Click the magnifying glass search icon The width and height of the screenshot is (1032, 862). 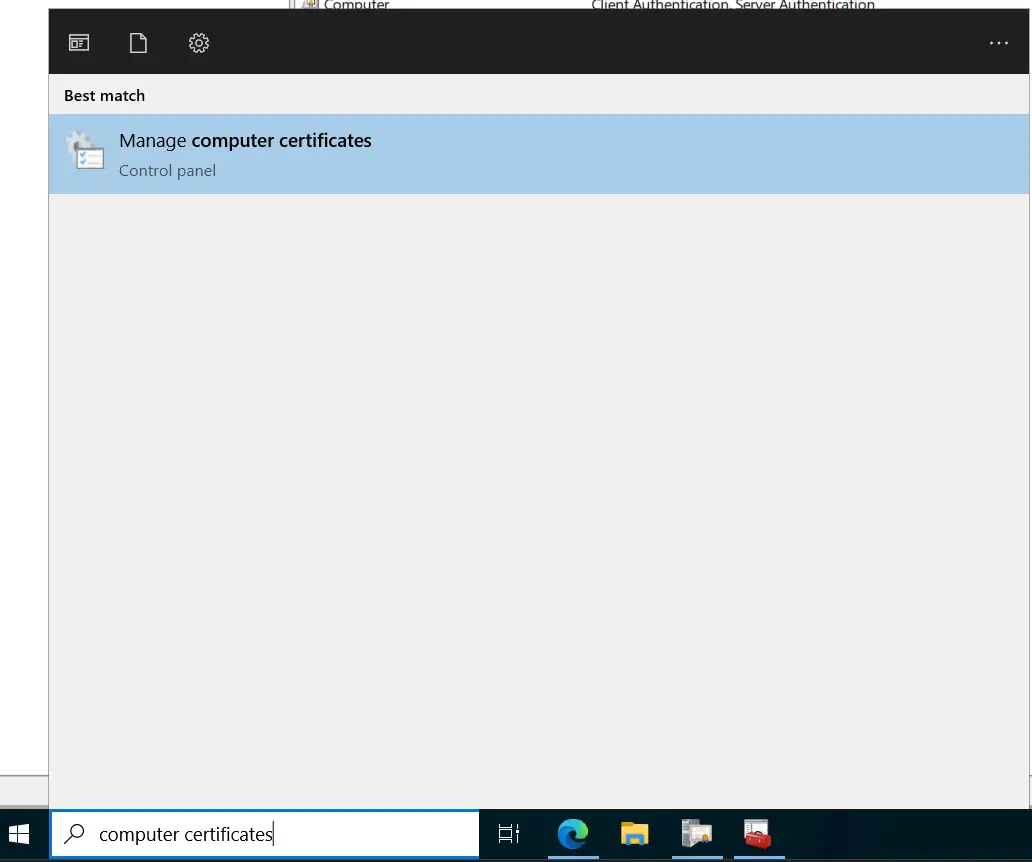tap(74, 834)
